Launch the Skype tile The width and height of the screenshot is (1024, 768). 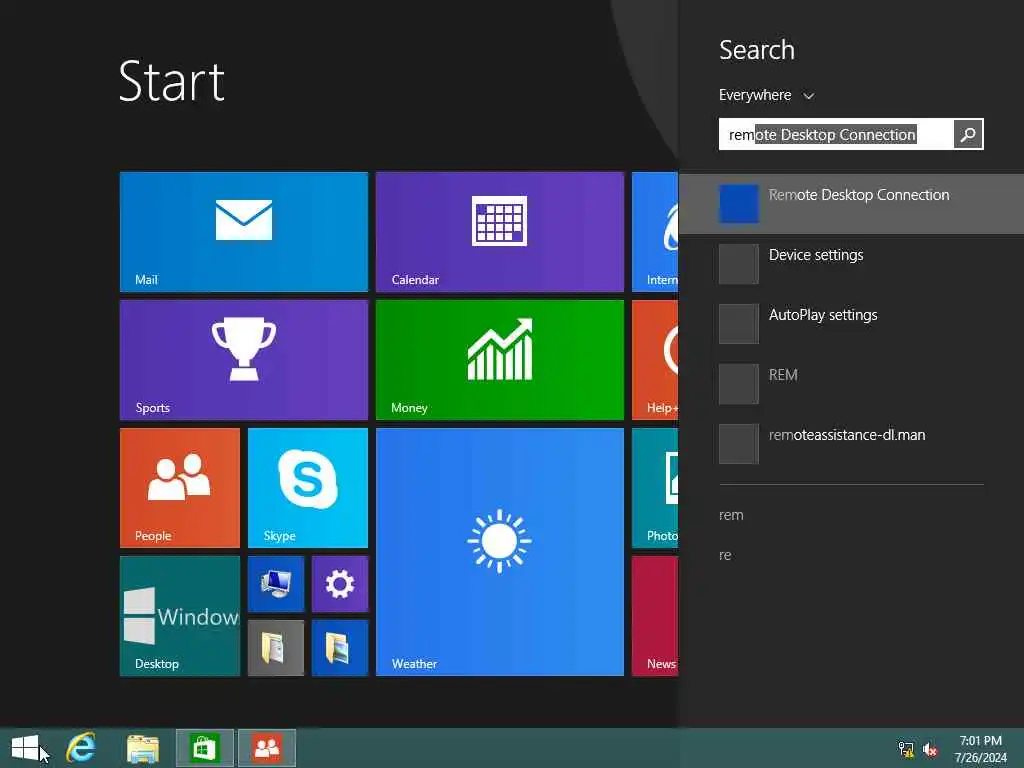tap(308, 488)
